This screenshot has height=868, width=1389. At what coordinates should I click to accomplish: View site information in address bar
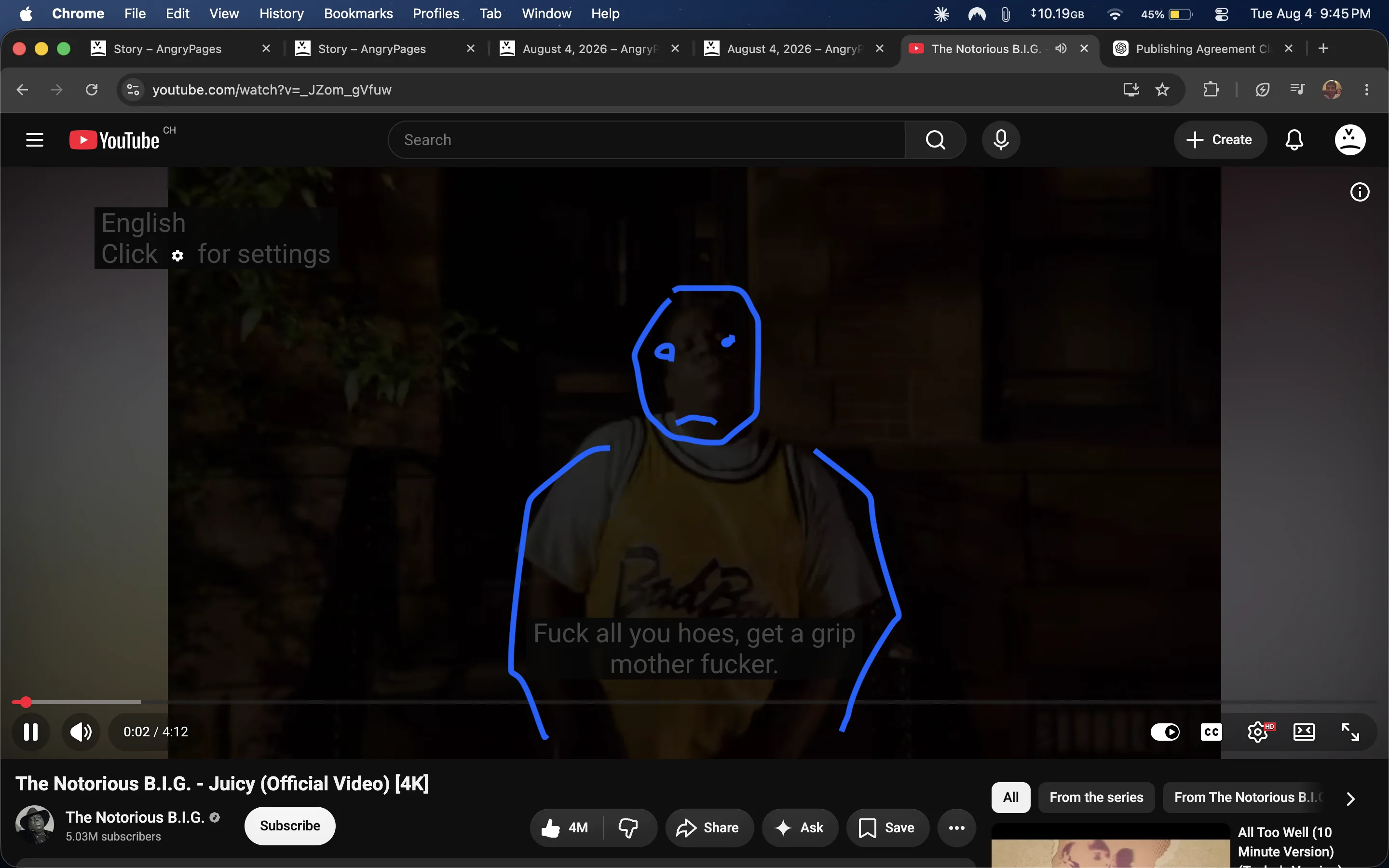[133, 90]
